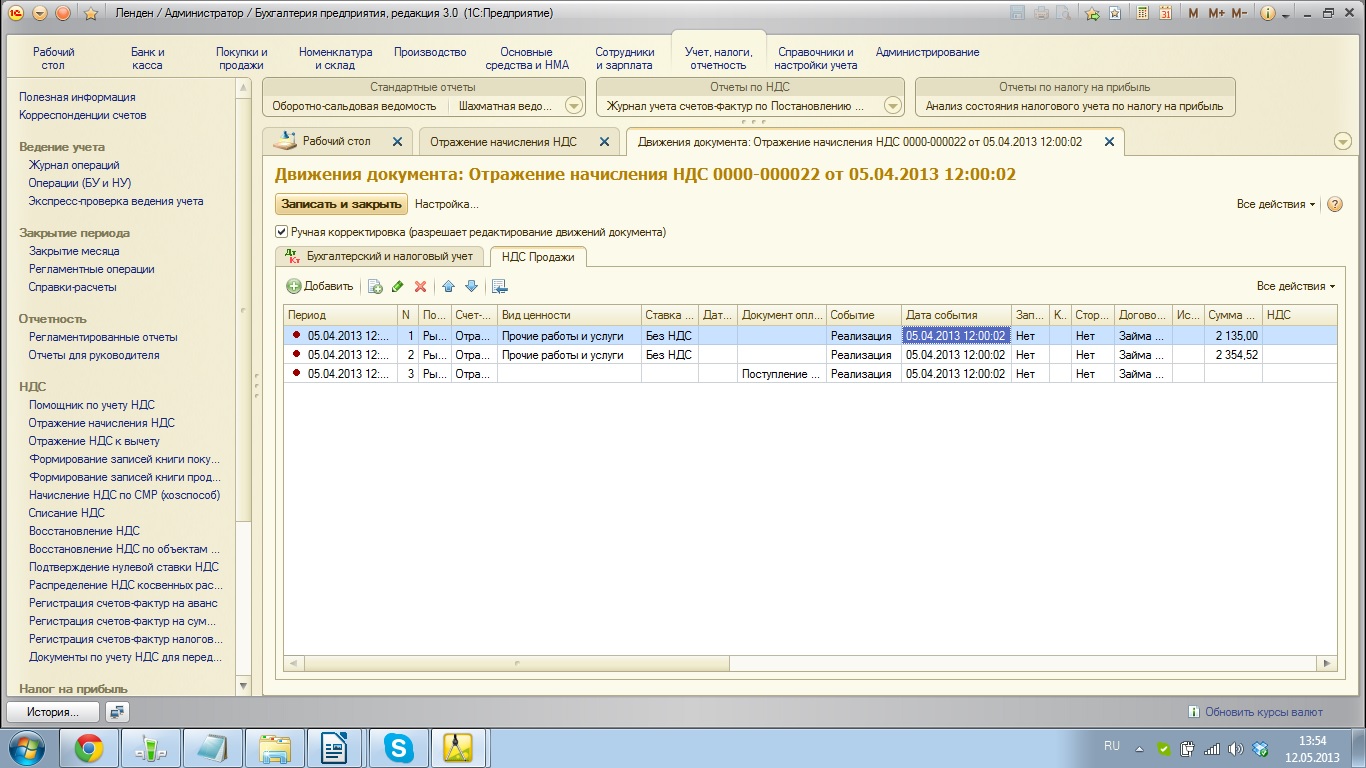Switch to Бухгалтерский и налоговый учет tab
Screen dimensions: 1366x768
380,256
